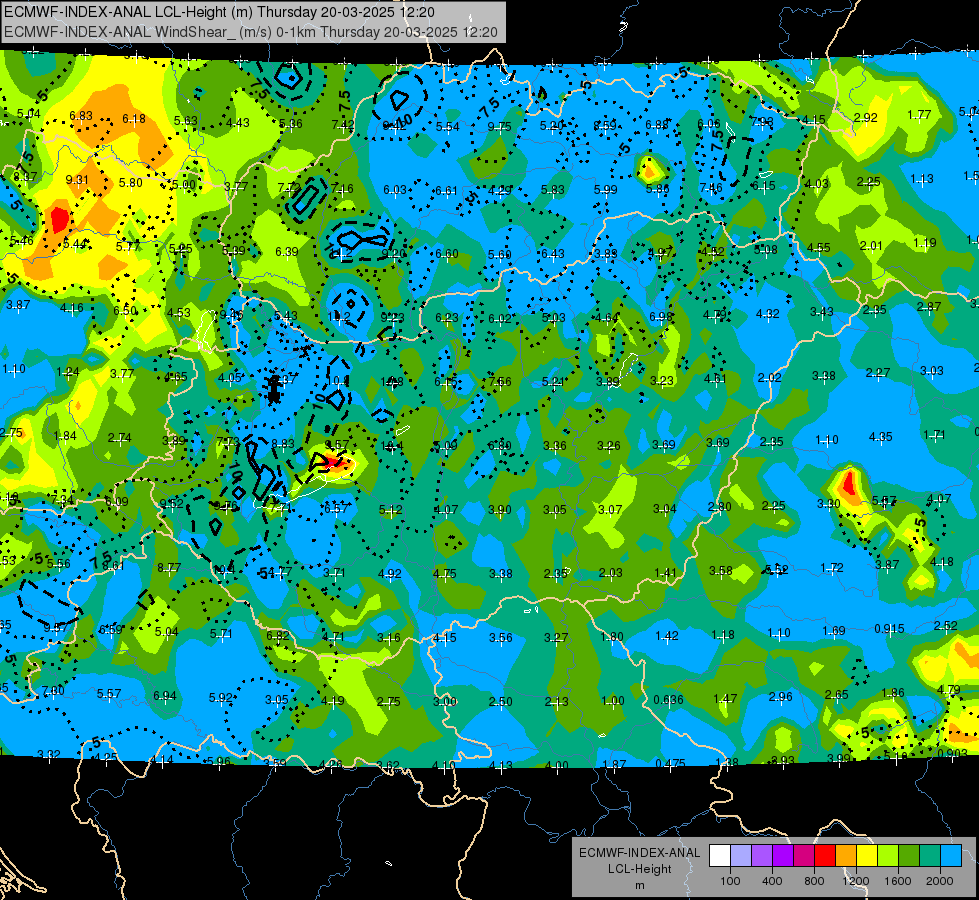Click the wind shear value 6.18
Image resolution: width=979 pixels, height=900 pixels.
coord(134,119)
